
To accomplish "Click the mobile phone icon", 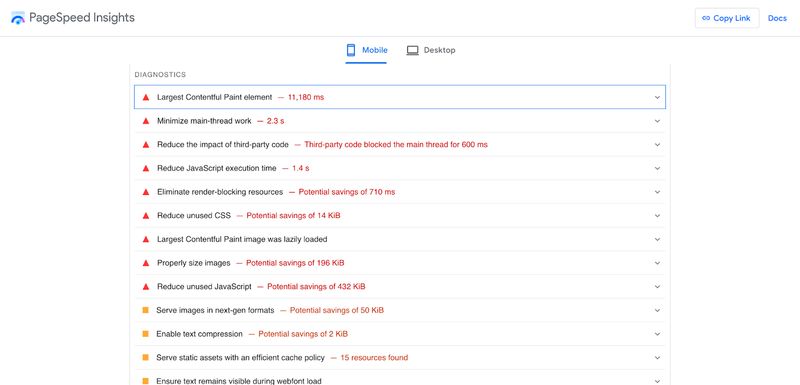I will pos(351,50).
